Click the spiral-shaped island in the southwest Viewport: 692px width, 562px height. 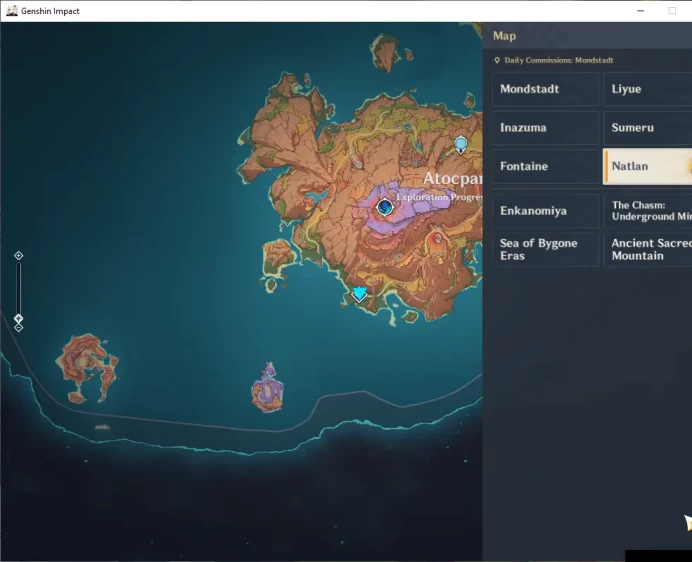[x=86, y=369]
